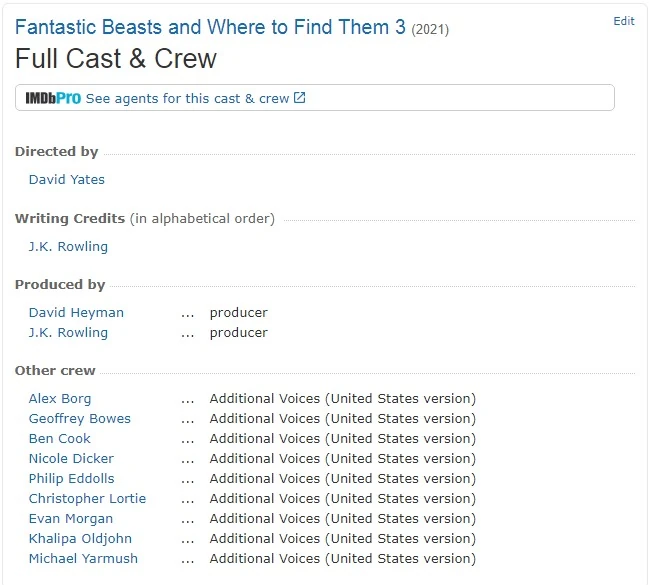This screenshot has height=585, width=651.
Task: Click the Edit link
Action: 624,21
